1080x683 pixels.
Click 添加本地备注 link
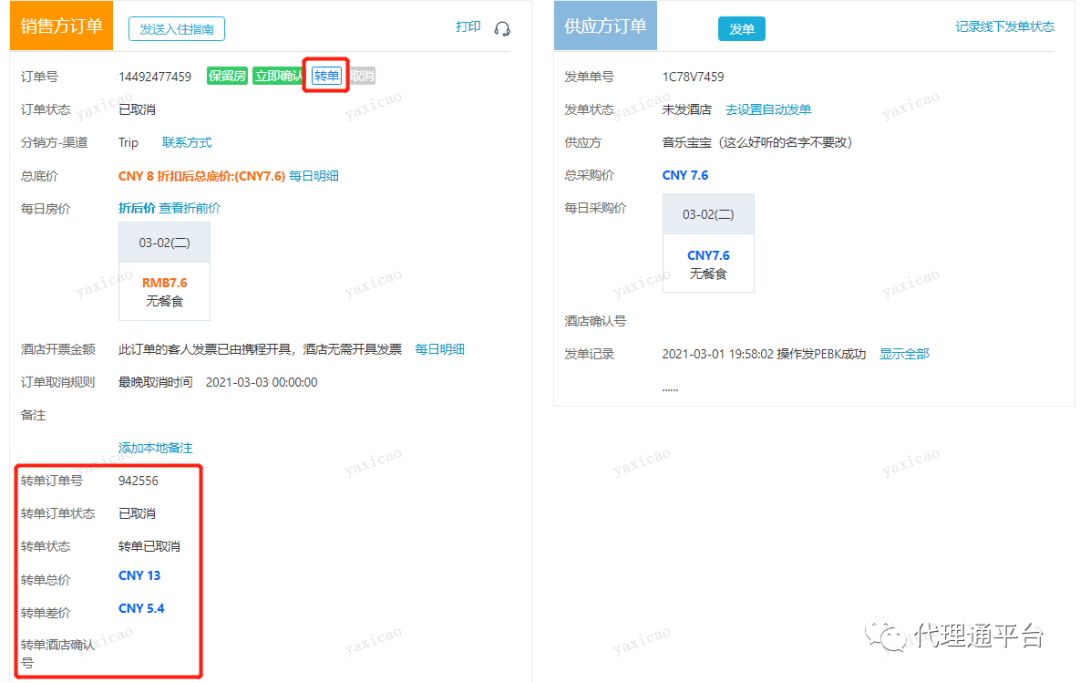(155, 448)
